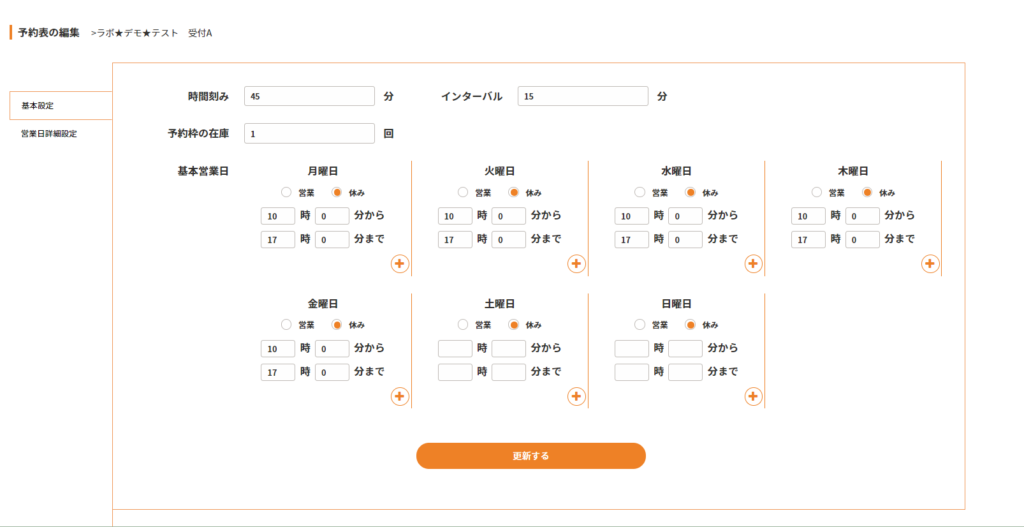Viewport: 1024px width, 527px height.
Task: Select 営業 radio for Thursday (木曜日)
Action: pyautogui.click(x=817, y=192)
